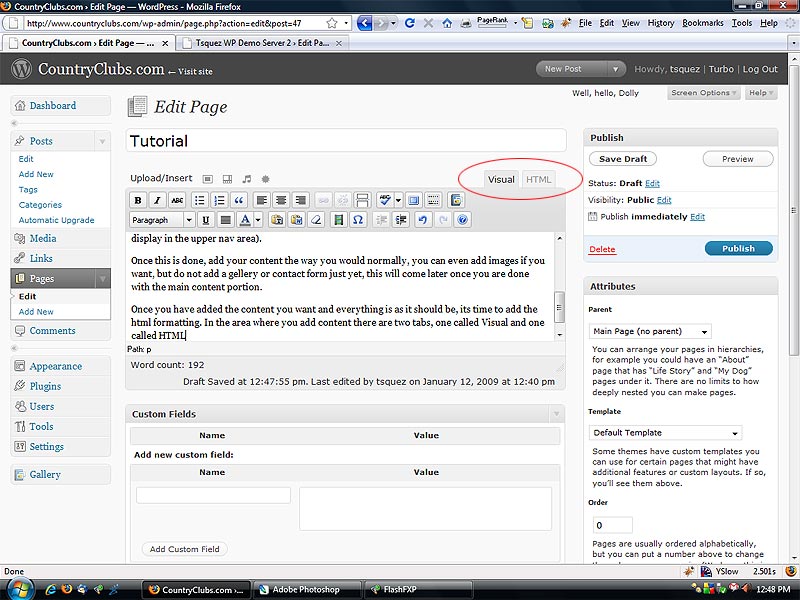
Task: Align text left
Action: point(262,201)
